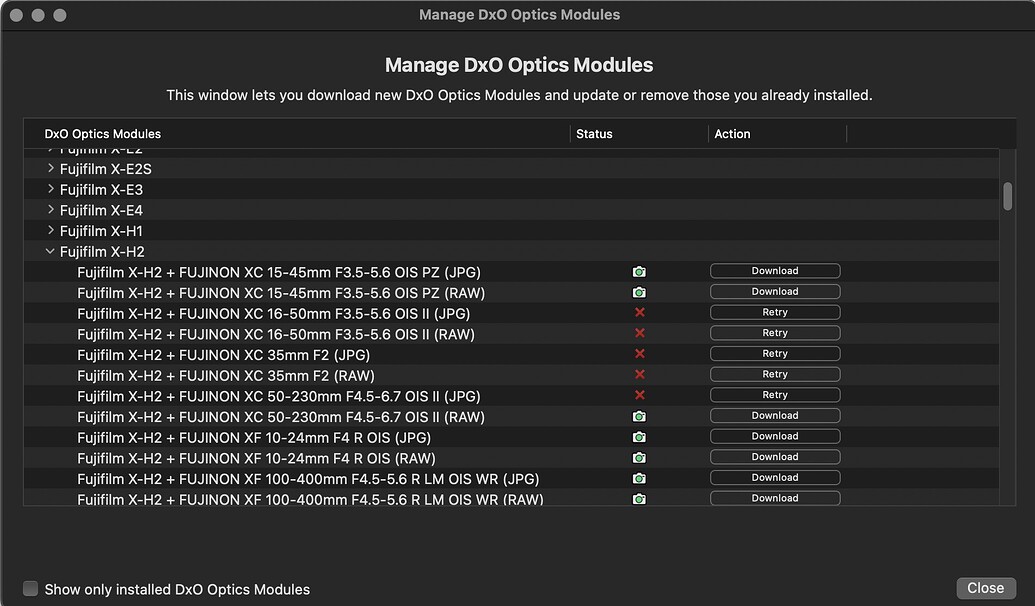
Task: Retry XC 35mm F2 (JPG) download
Action: 775,353
